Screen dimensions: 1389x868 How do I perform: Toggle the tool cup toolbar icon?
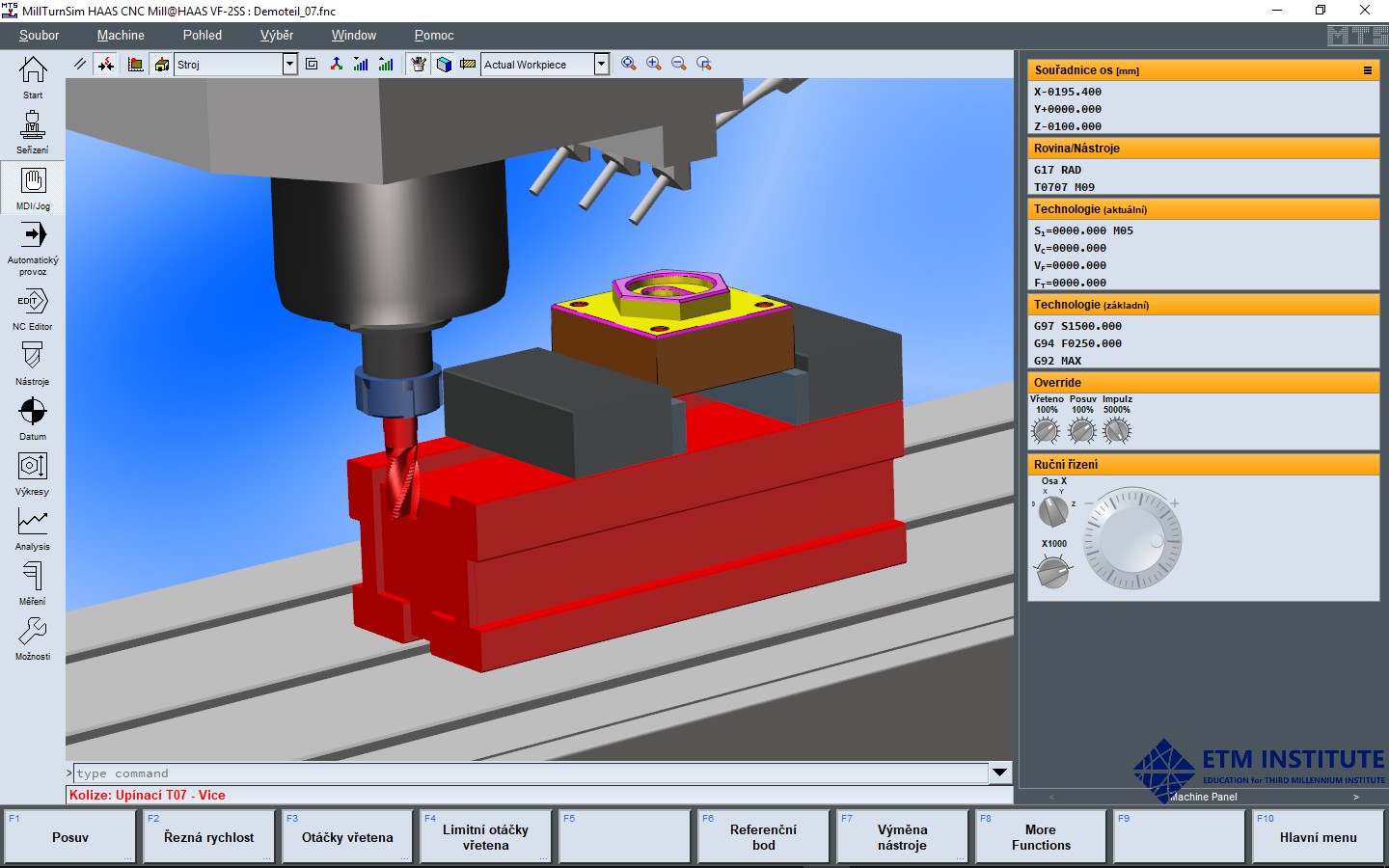tap(419, 64)
